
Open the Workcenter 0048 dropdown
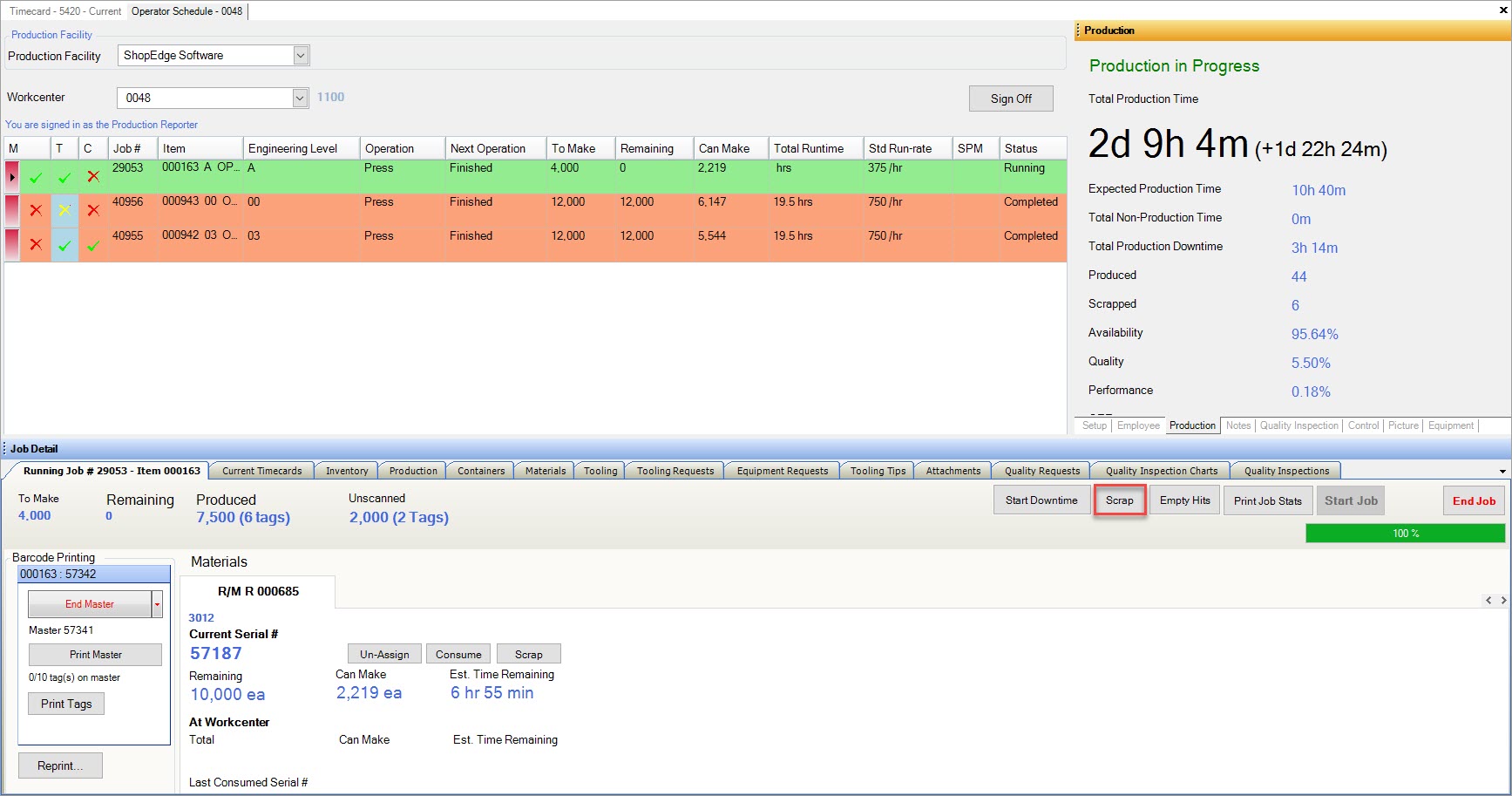[x=300, y=98]
